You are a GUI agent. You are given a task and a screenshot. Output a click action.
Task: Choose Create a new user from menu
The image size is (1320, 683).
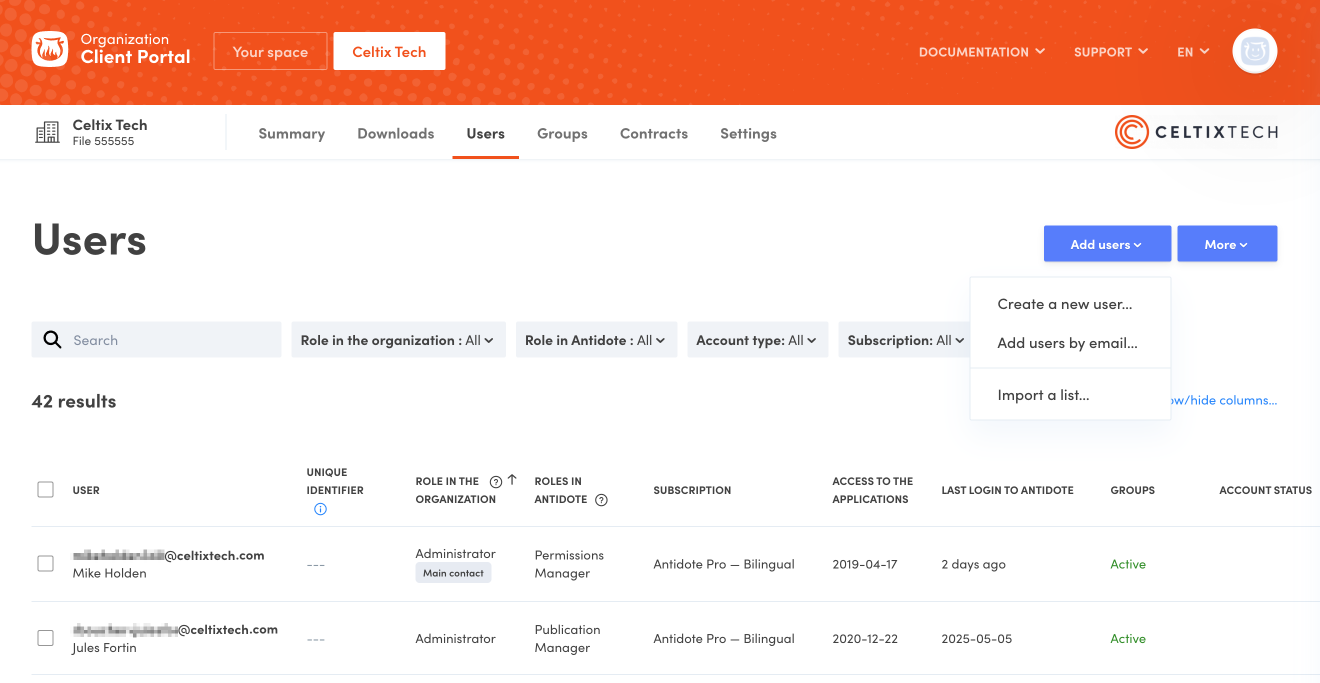tap(1064, 304)
